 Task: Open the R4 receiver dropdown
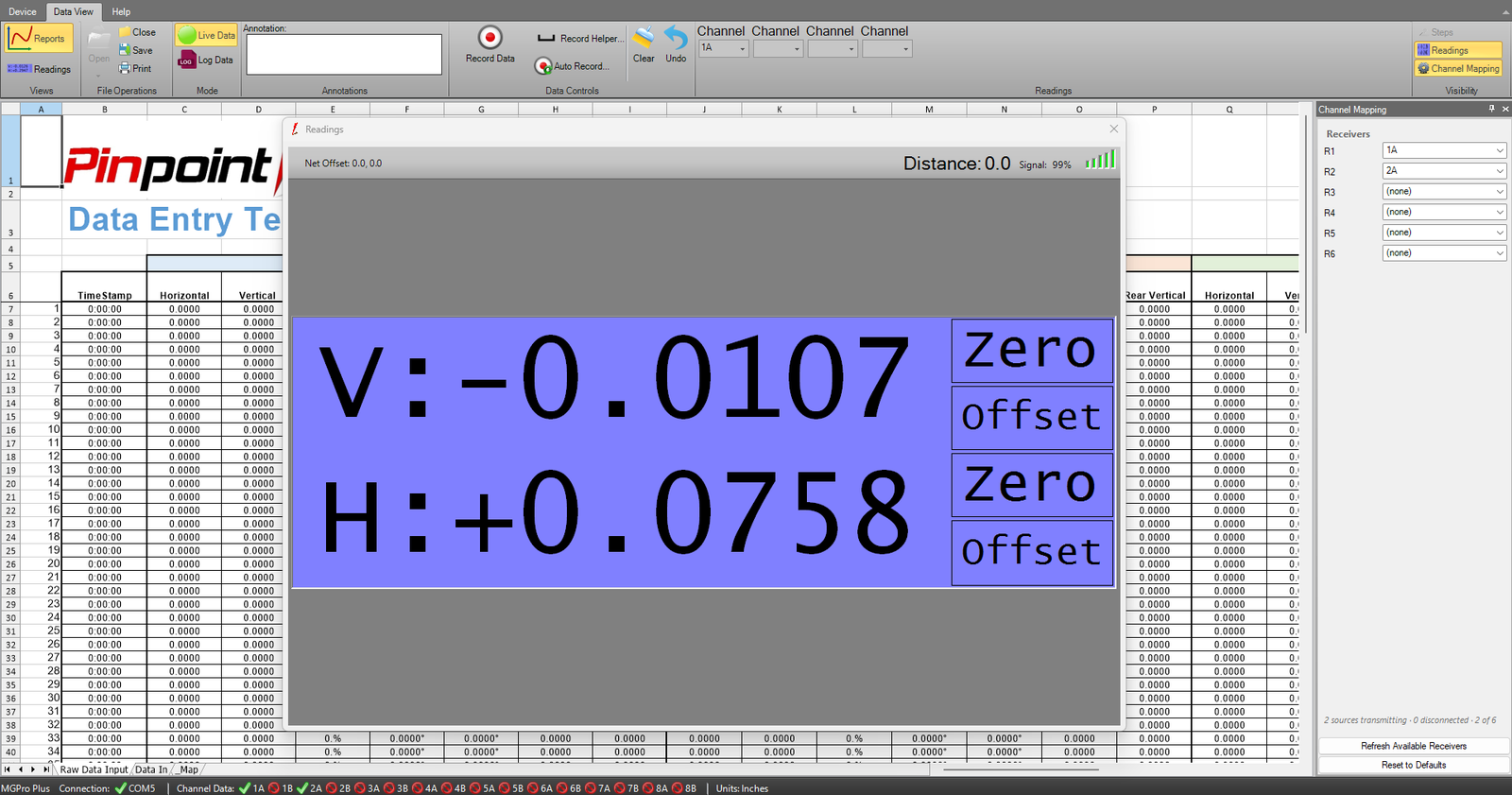click(x=1444, y=213)
